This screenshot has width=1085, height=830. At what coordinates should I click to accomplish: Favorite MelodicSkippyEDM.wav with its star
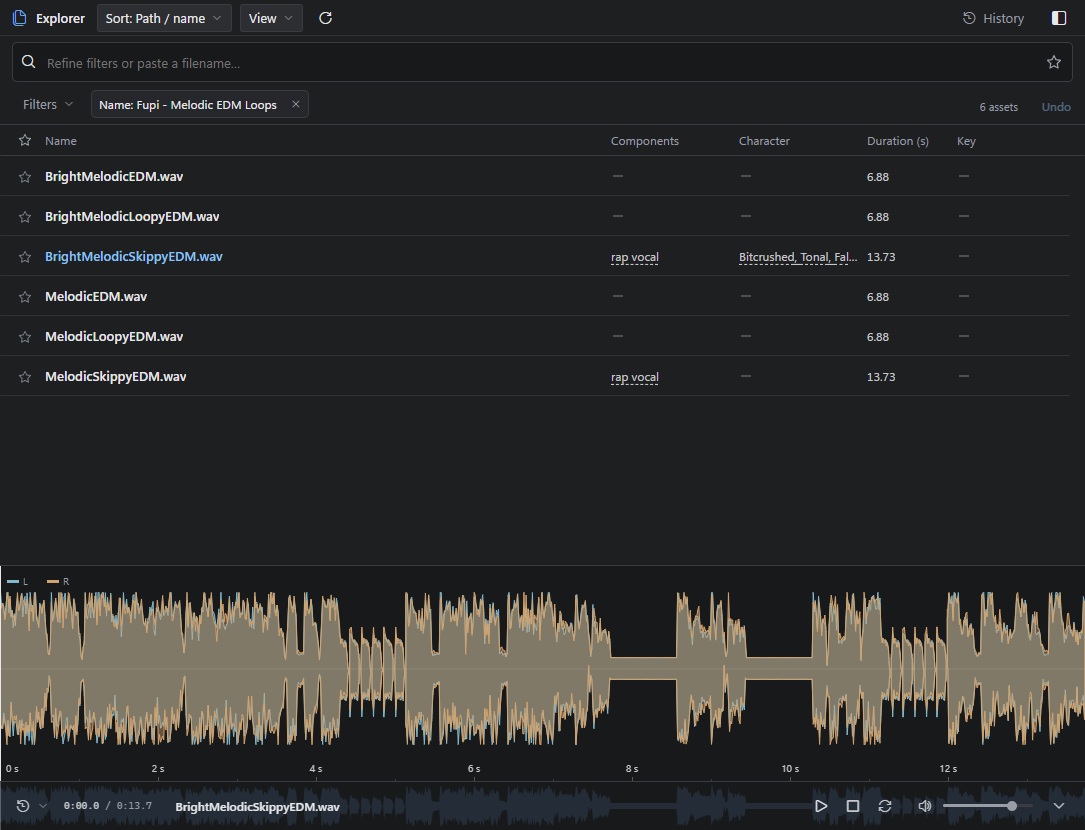pyautogui.click(x=25, y=377)
